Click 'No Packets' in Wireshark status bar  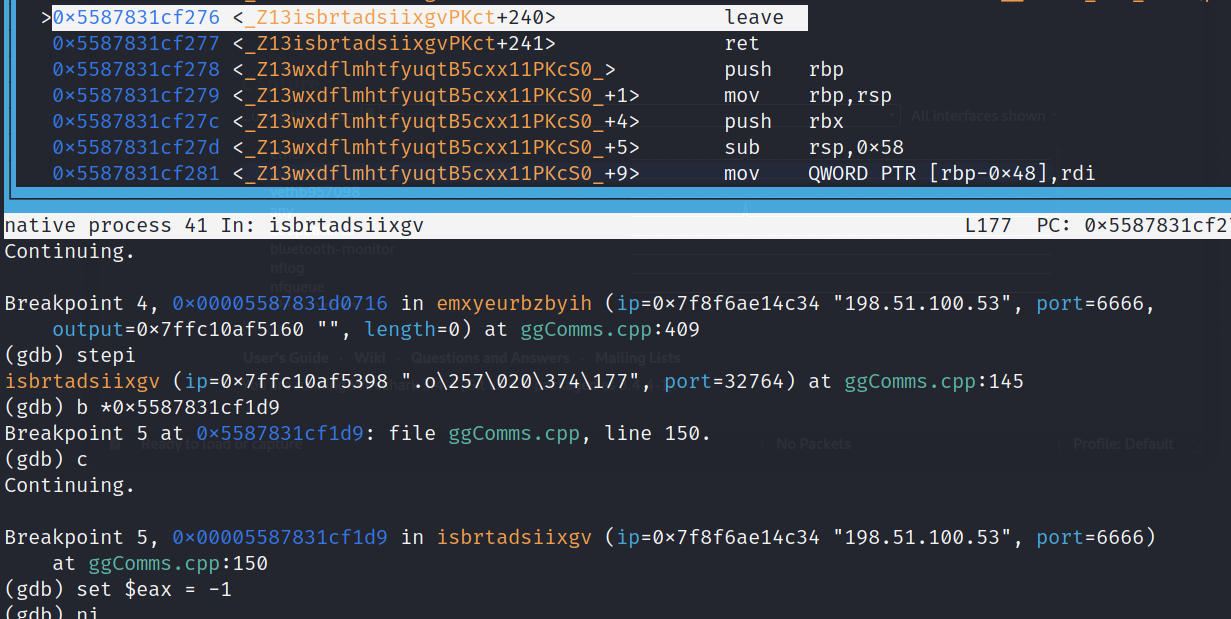pyautogui.click(x=813, y=443)
